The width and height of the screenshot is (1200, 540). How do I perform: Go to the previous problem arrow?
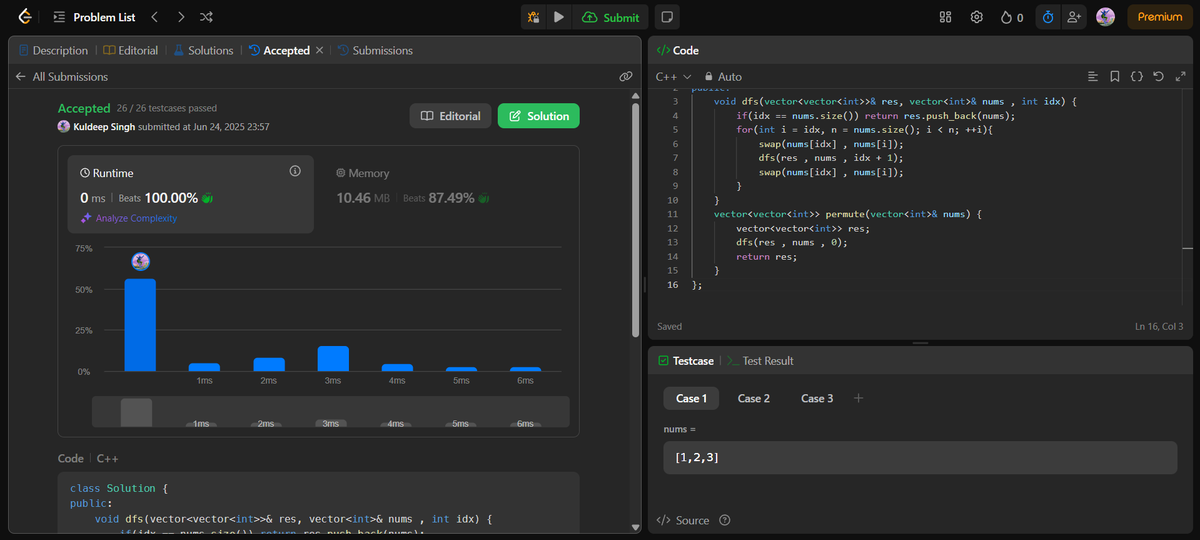154,17
